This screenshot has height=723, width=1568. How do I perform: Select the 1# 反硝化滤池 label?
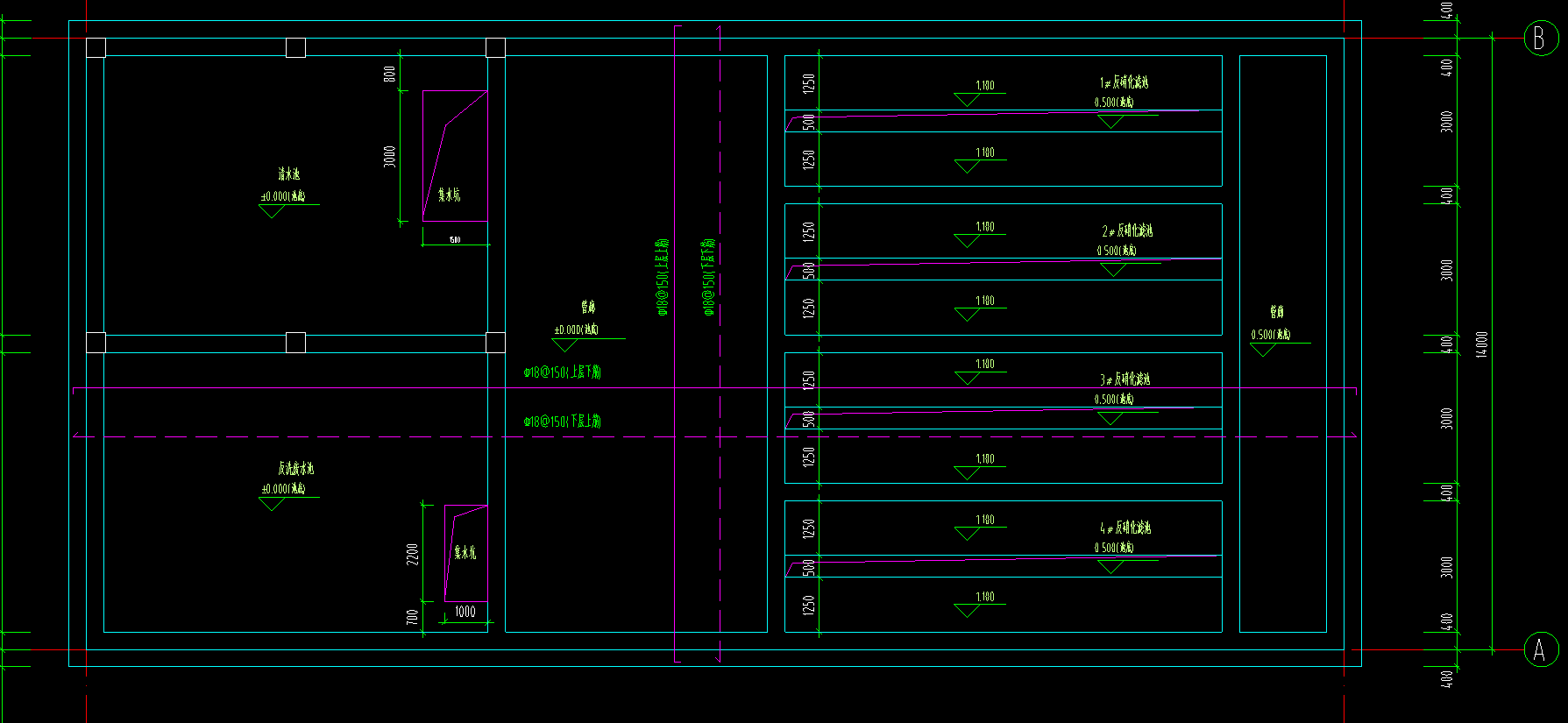[x=1125, y=82]
